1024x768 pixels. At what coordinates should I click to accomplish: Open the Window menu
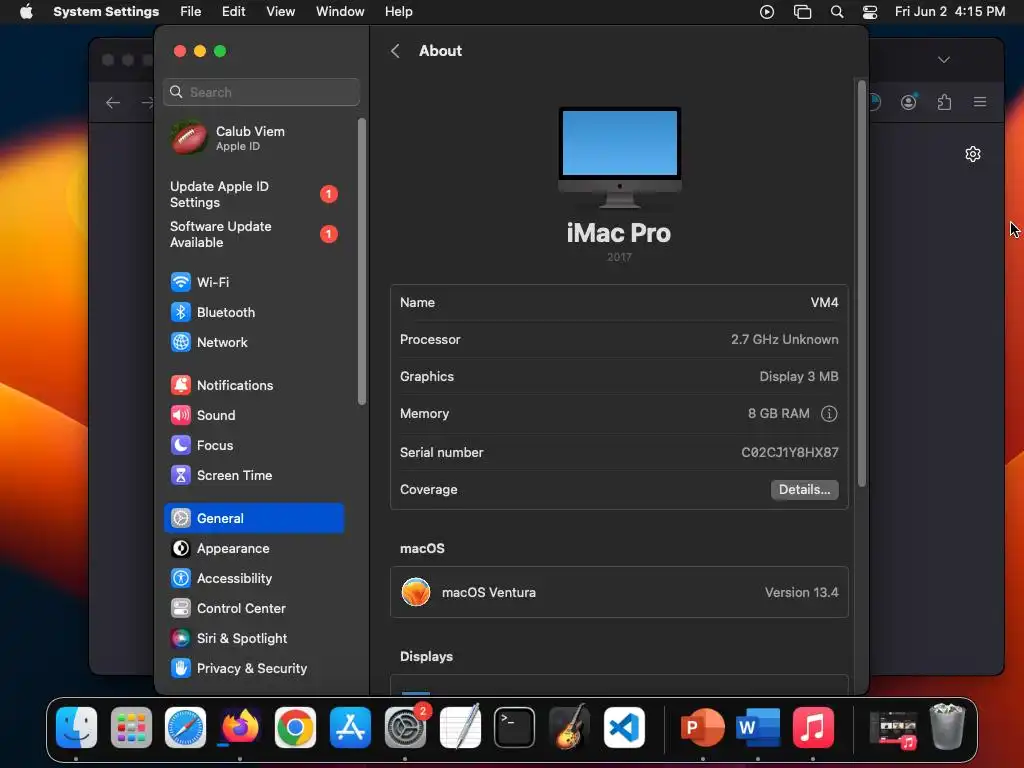[340, 12]
